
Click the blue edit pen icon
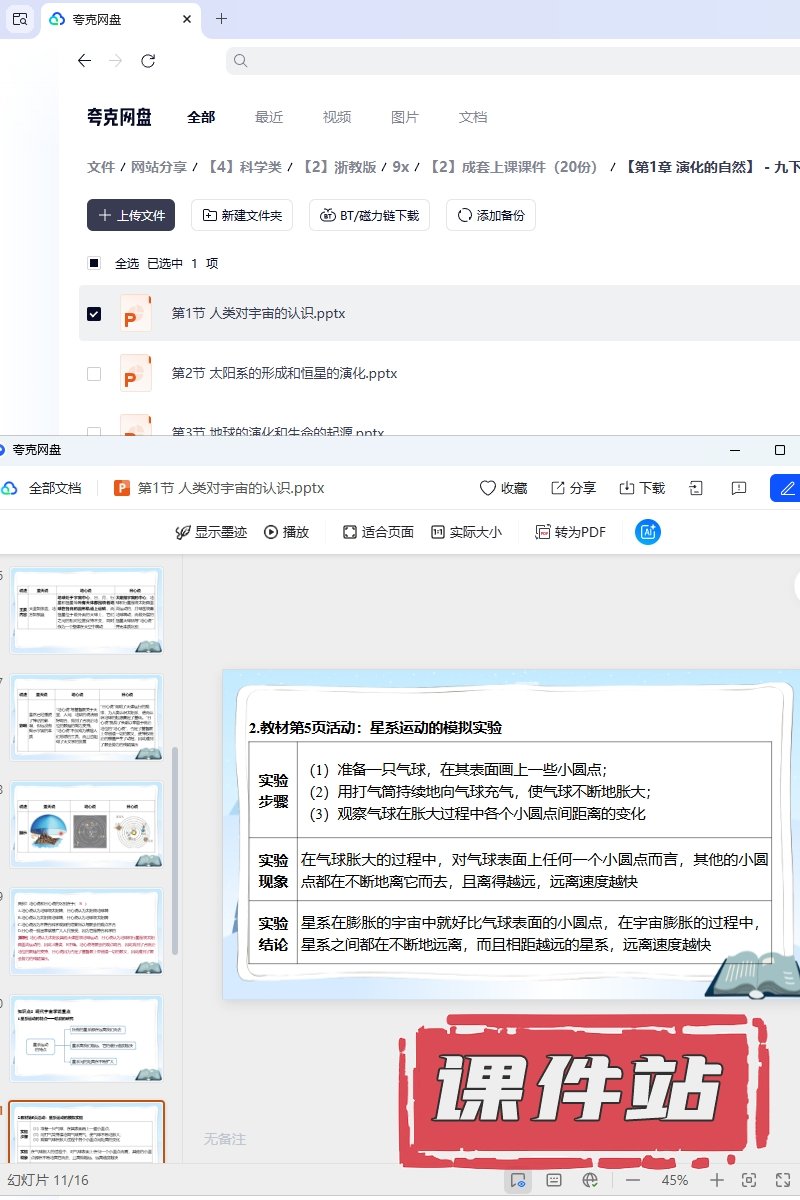pos(787,488)
